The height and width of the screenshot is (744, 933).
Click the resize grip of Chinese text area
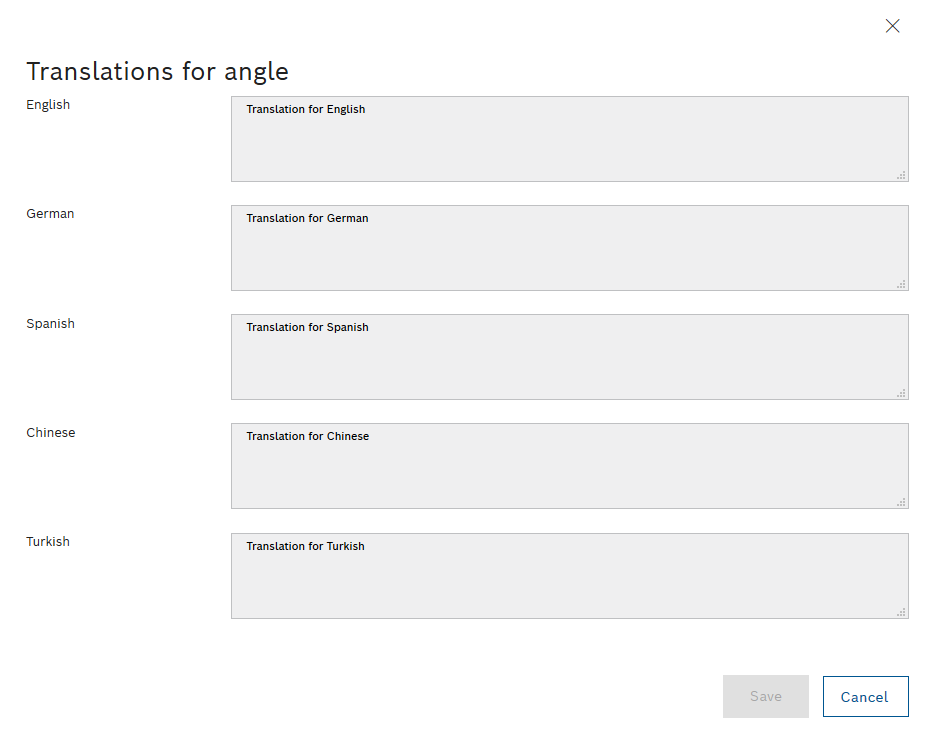(903, 503)
